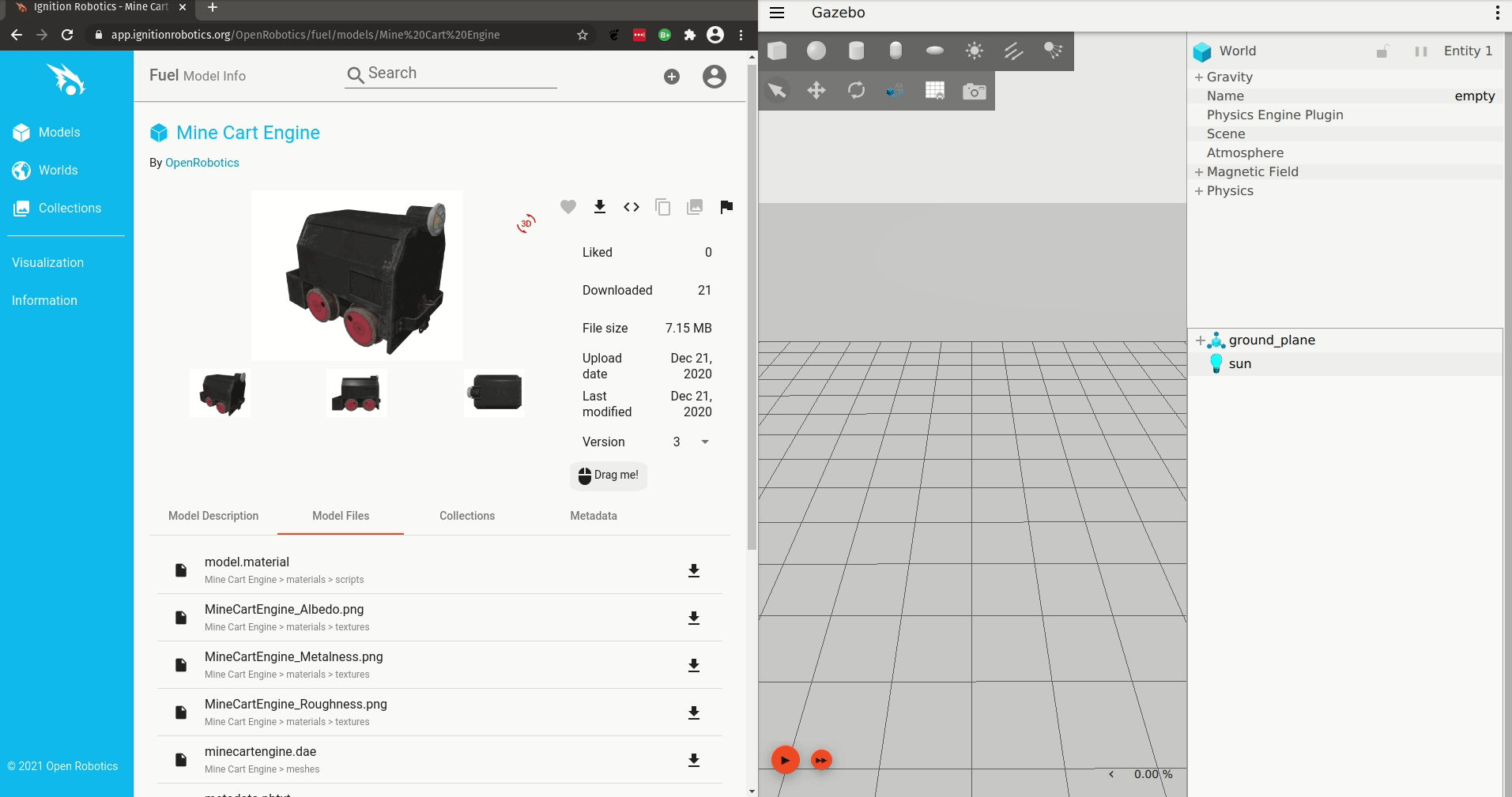This screenshot has width=1512, height=797.
Task: Select the translate mode tool
Action: (x=816, y=91)
